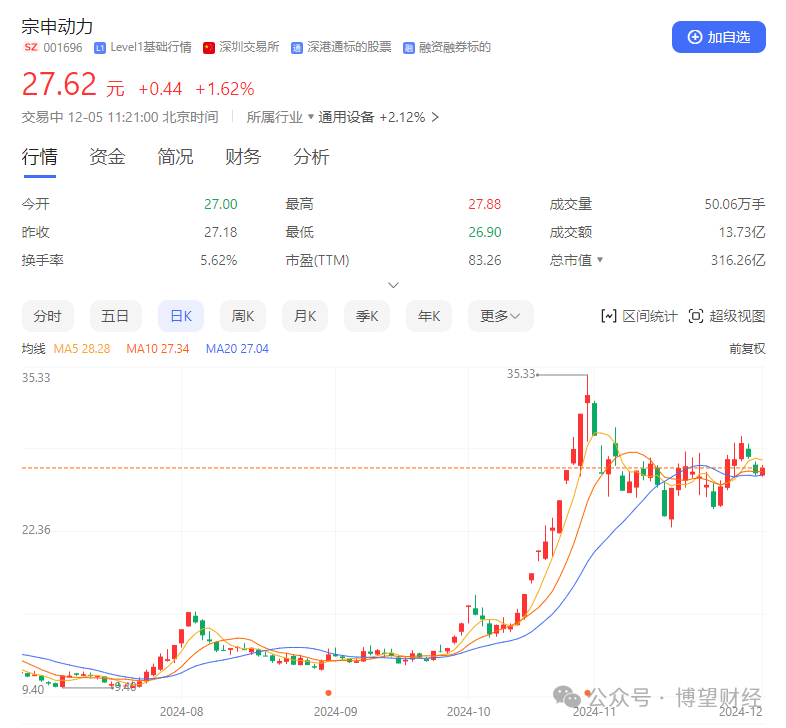Open the 融资融券标的 tag

455,47
